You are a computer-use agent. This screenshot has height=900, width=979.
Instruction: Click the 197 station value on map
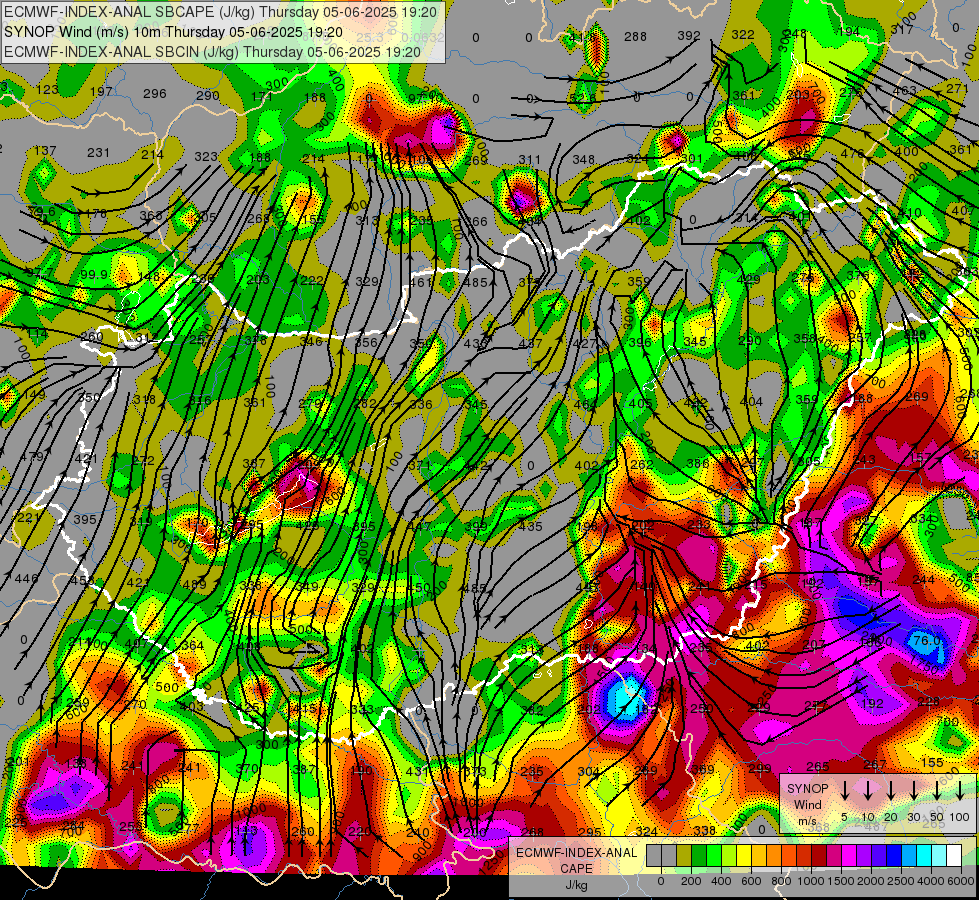(x=101, y=92)
